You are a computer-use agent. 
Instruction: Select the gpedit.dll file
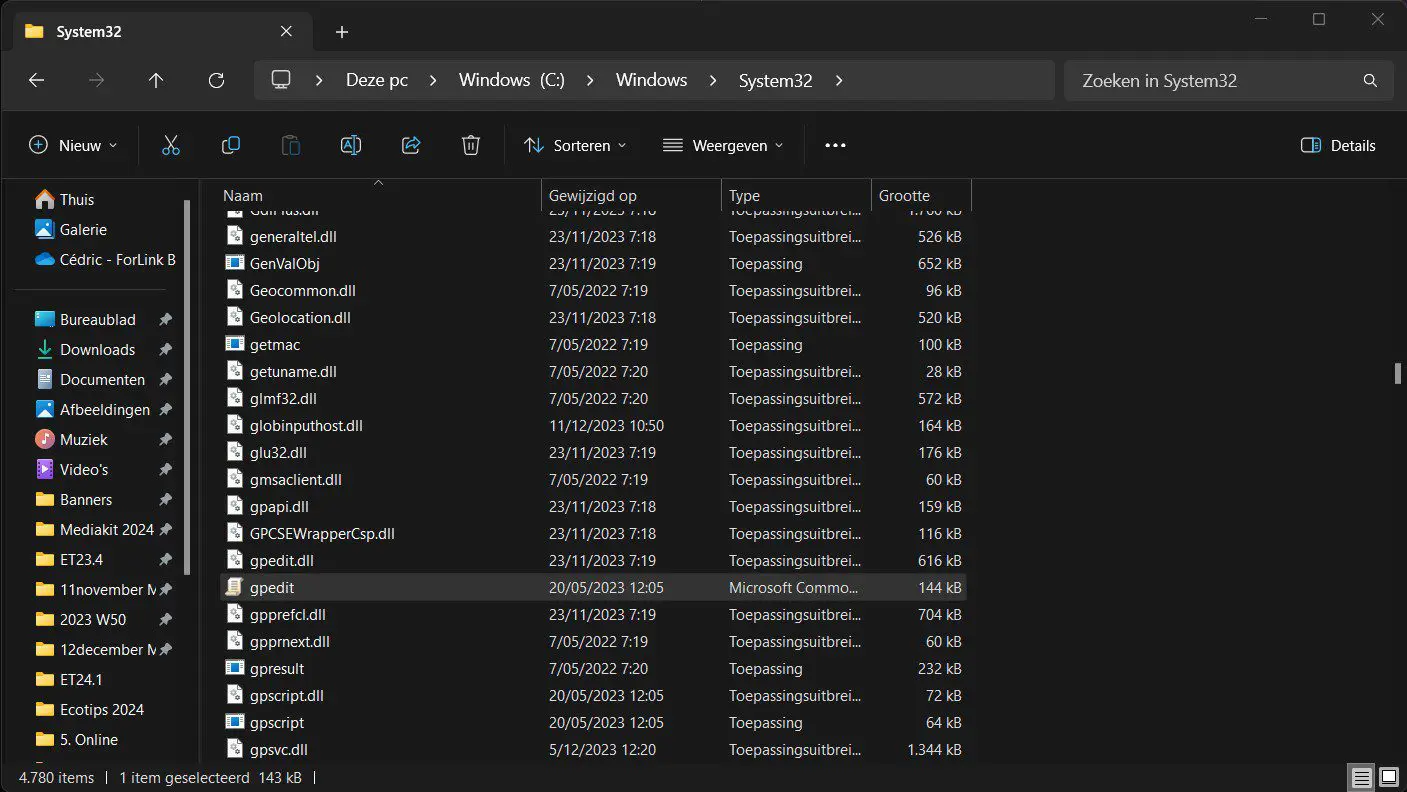point(593,561)
